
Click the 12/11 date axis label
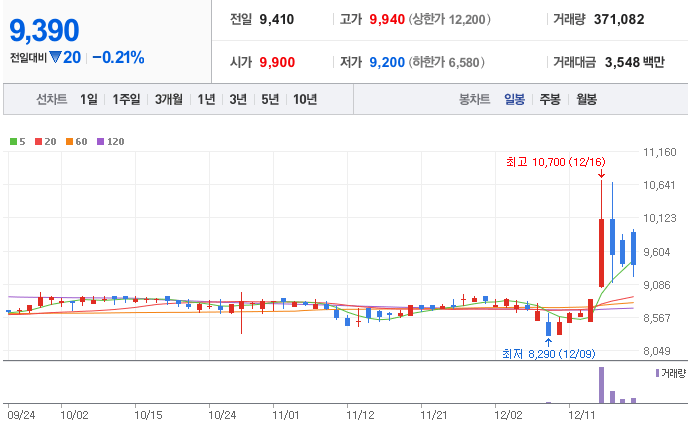(x=582, y=415)
